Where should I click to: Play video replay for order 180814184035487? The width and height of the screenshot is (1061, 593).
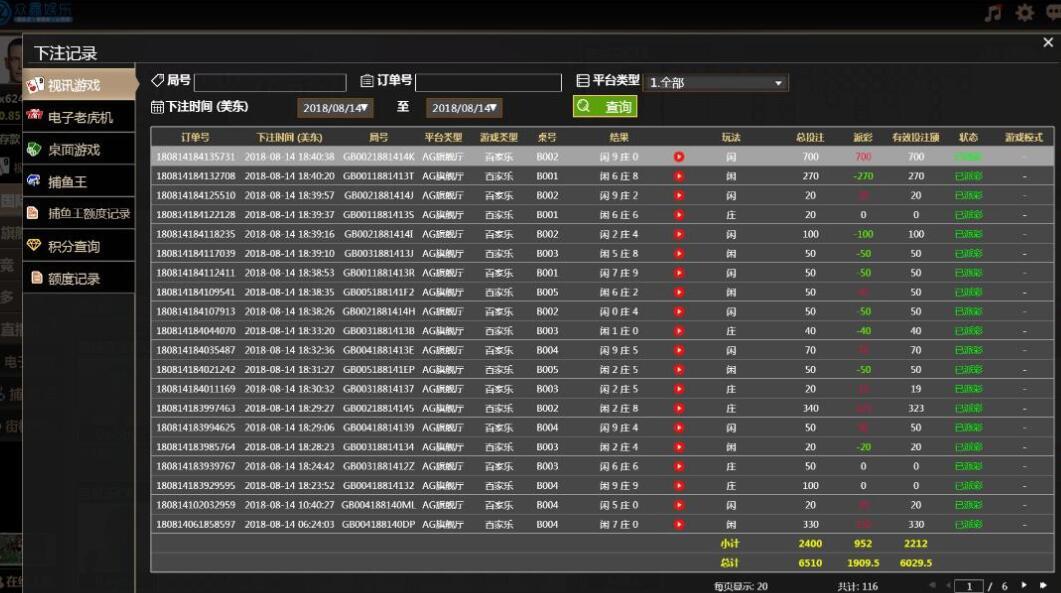tap(679, 351)
